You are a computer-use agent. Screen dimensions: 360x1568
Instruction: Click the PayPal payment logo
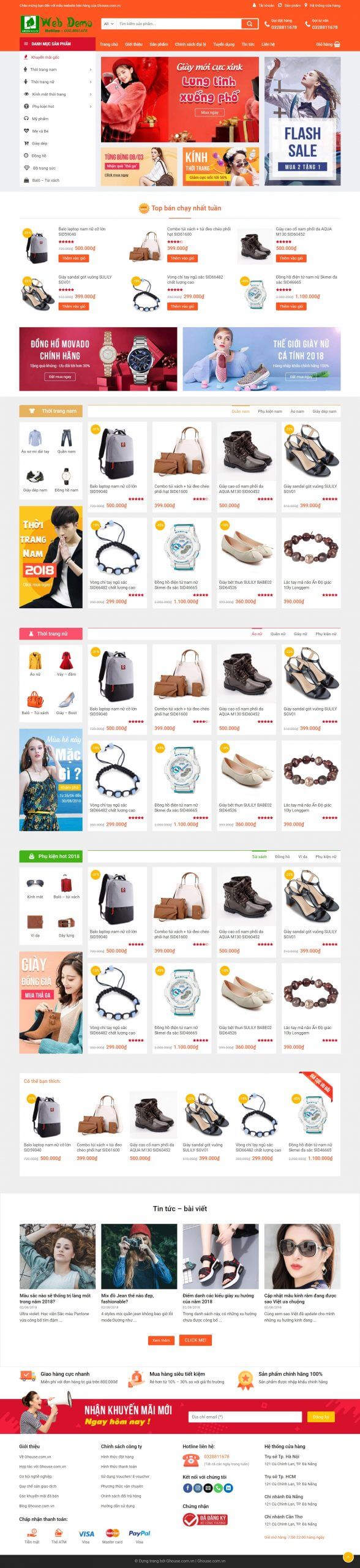tap(140, 1533)
